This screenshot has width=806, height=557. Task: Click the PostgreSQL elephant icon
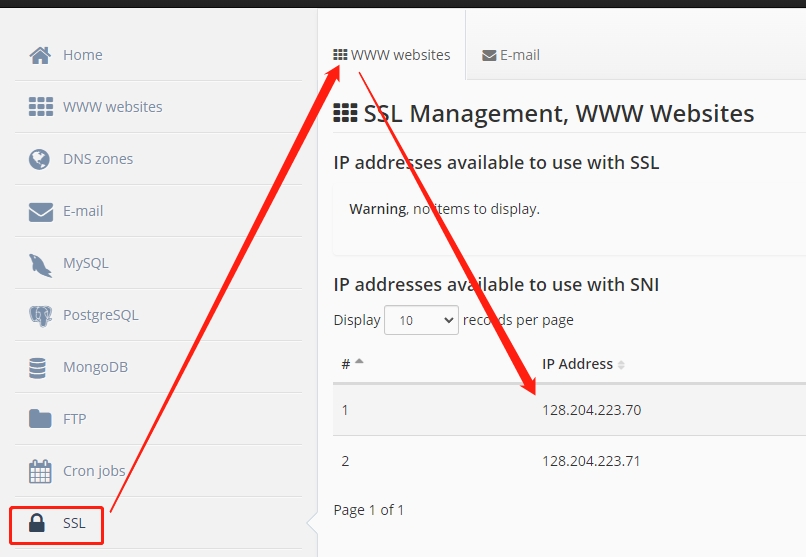(x=40, y=316)
